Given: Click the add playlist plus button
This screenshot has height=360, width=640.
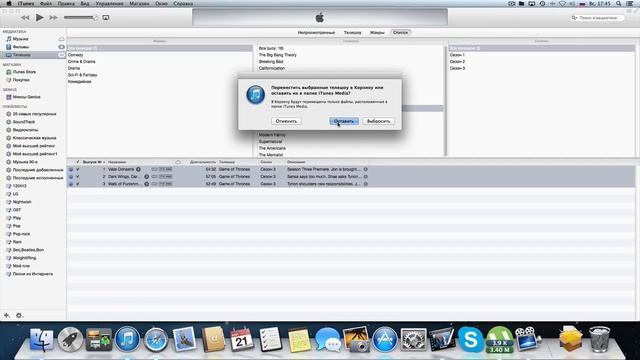Looking at the screenshot, I should click(x=7, y=315).
